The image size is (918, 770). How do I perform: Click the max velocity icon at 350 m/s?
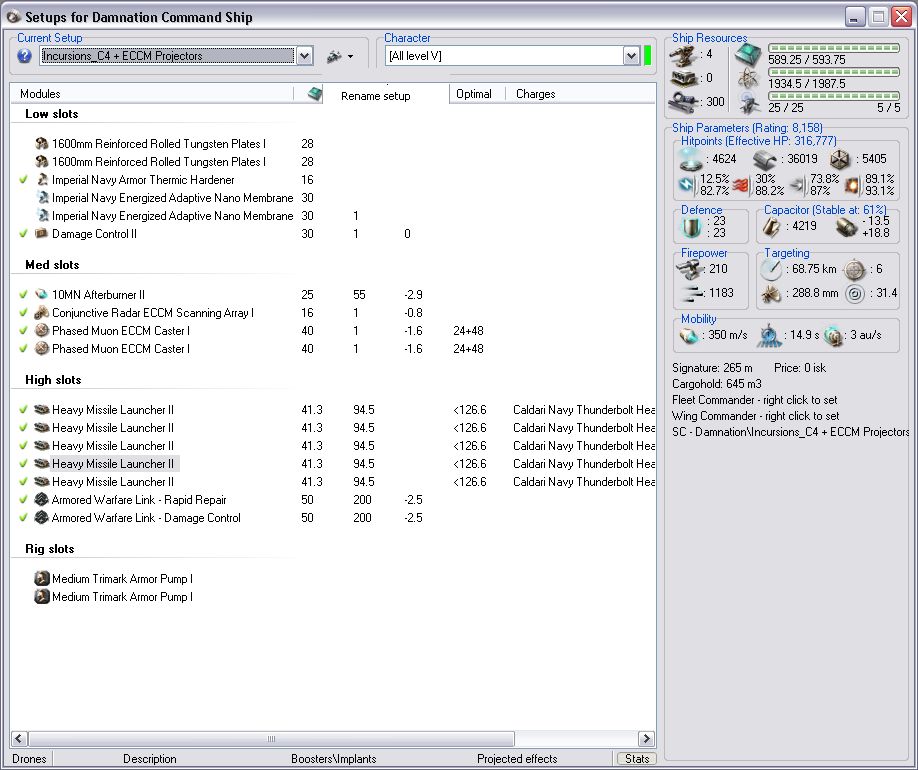tap(689, 336)
